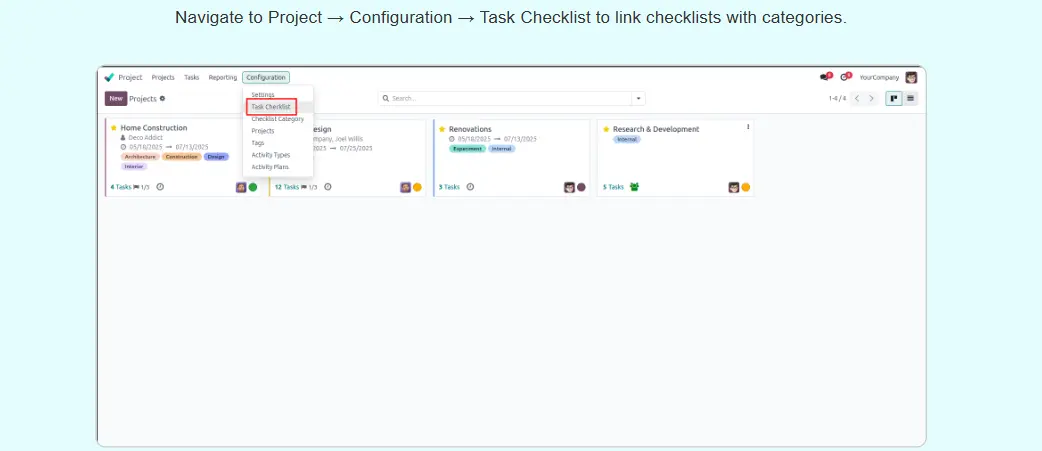
Task: Expand the search options dropdown arrow
Action: pyautogui.click(x=638, y=98)
